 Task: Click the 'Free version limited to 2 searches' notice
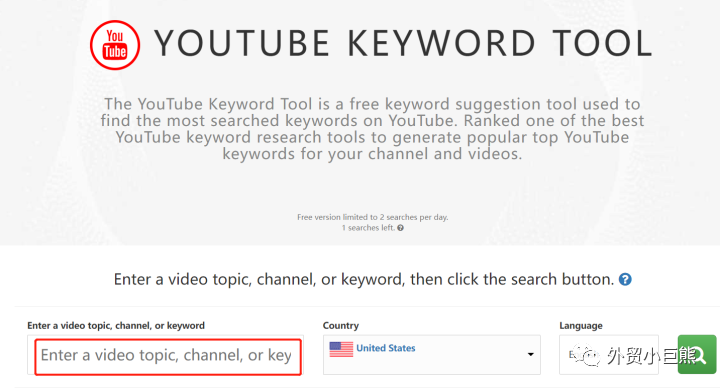[x=372, y=217]
